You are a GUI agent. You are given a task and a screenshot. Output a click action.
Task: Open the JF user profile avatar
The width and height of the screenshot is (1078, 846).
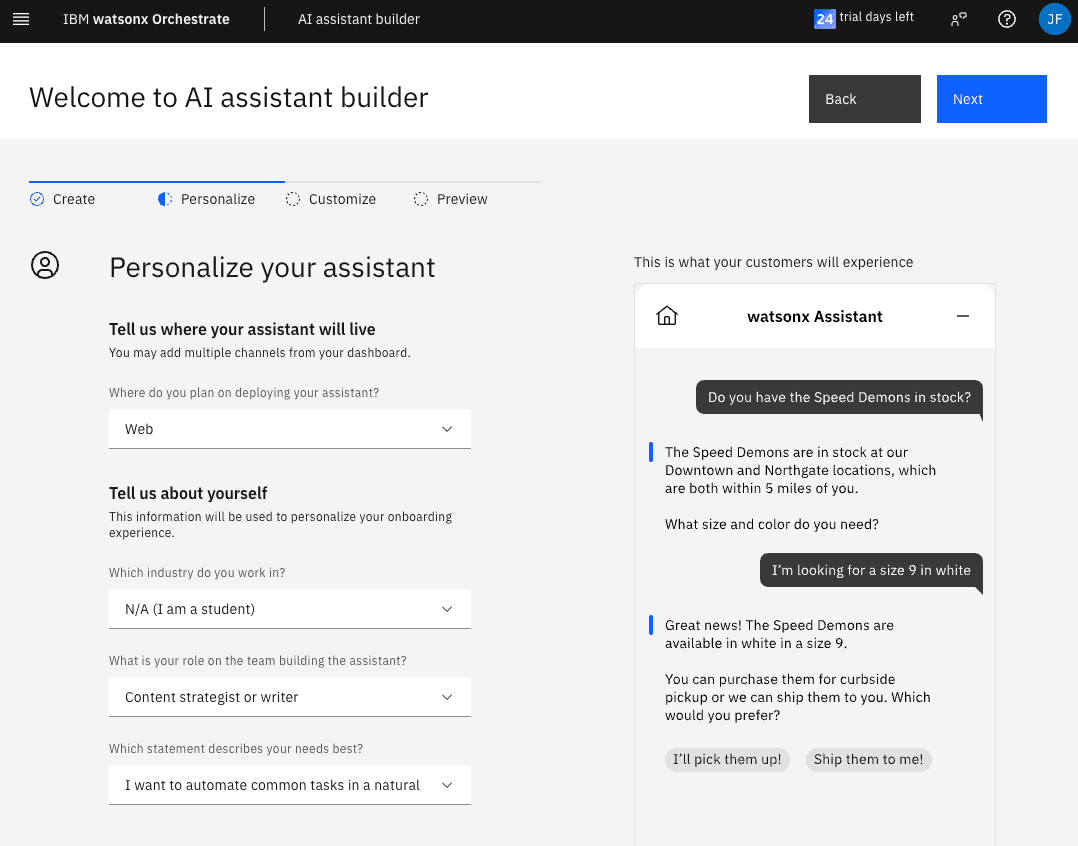click(x=1054, y=19)
